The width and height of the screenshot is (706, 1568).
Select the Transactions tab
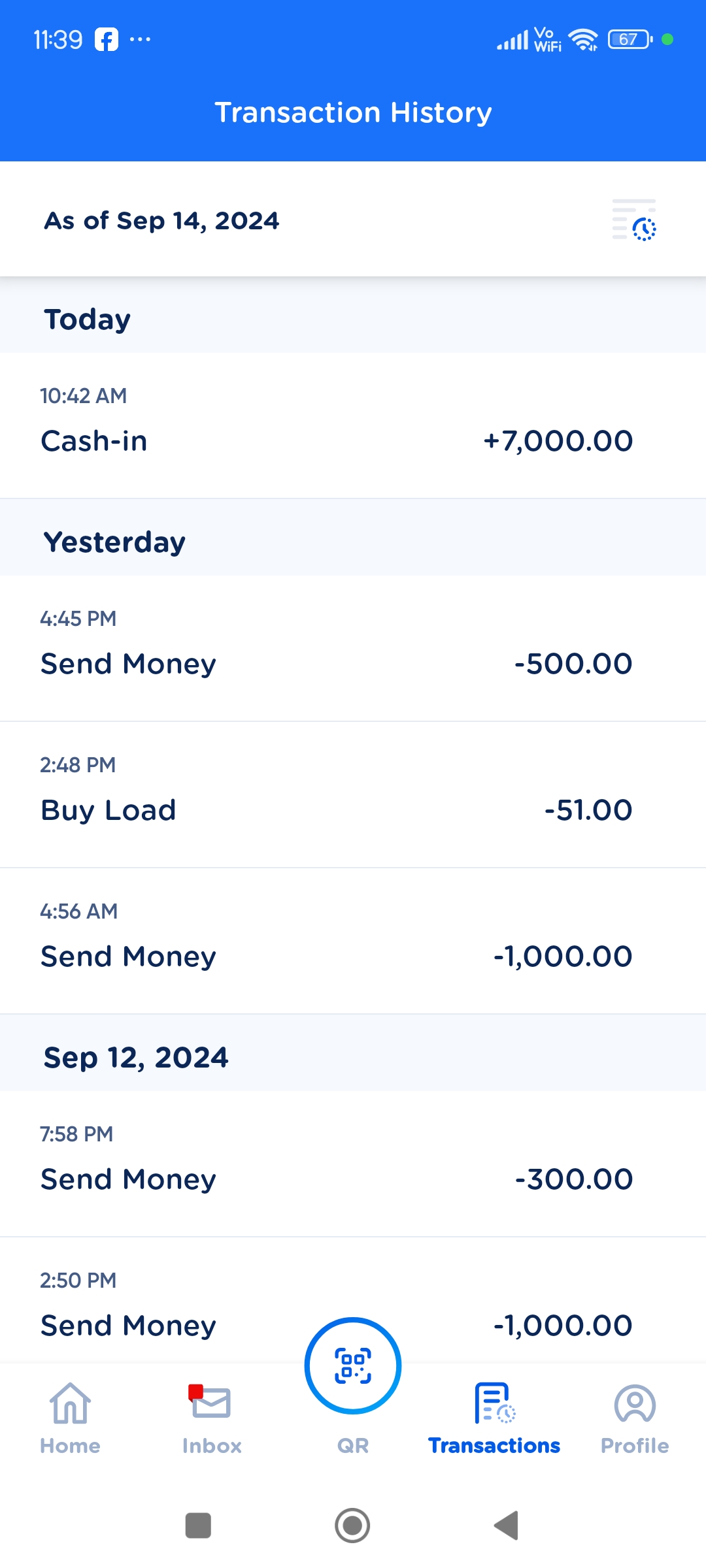coord(494,1418)
